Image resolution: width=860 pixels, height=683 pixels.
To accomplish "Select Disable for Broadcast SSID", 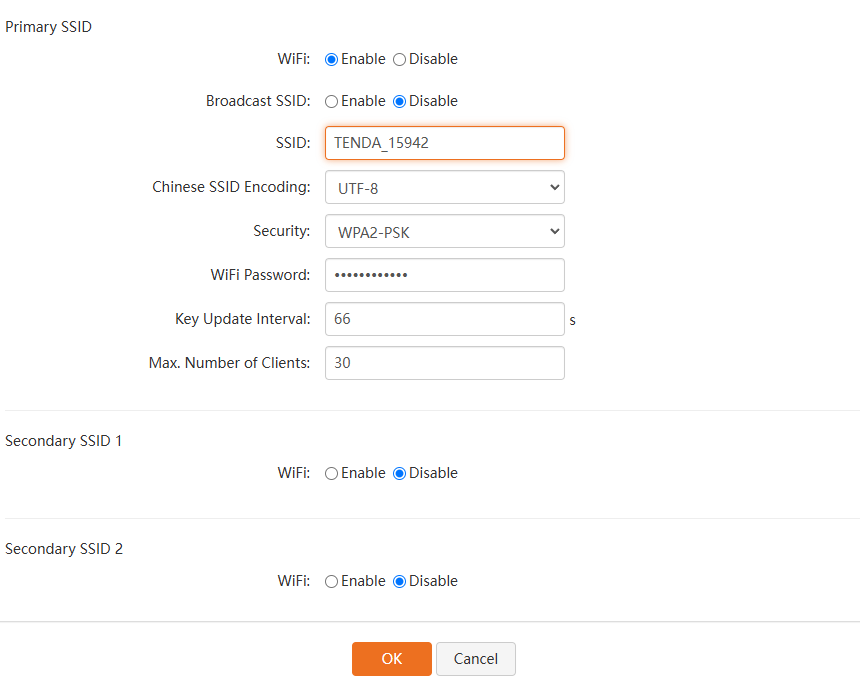I will (x=400, y=101).
